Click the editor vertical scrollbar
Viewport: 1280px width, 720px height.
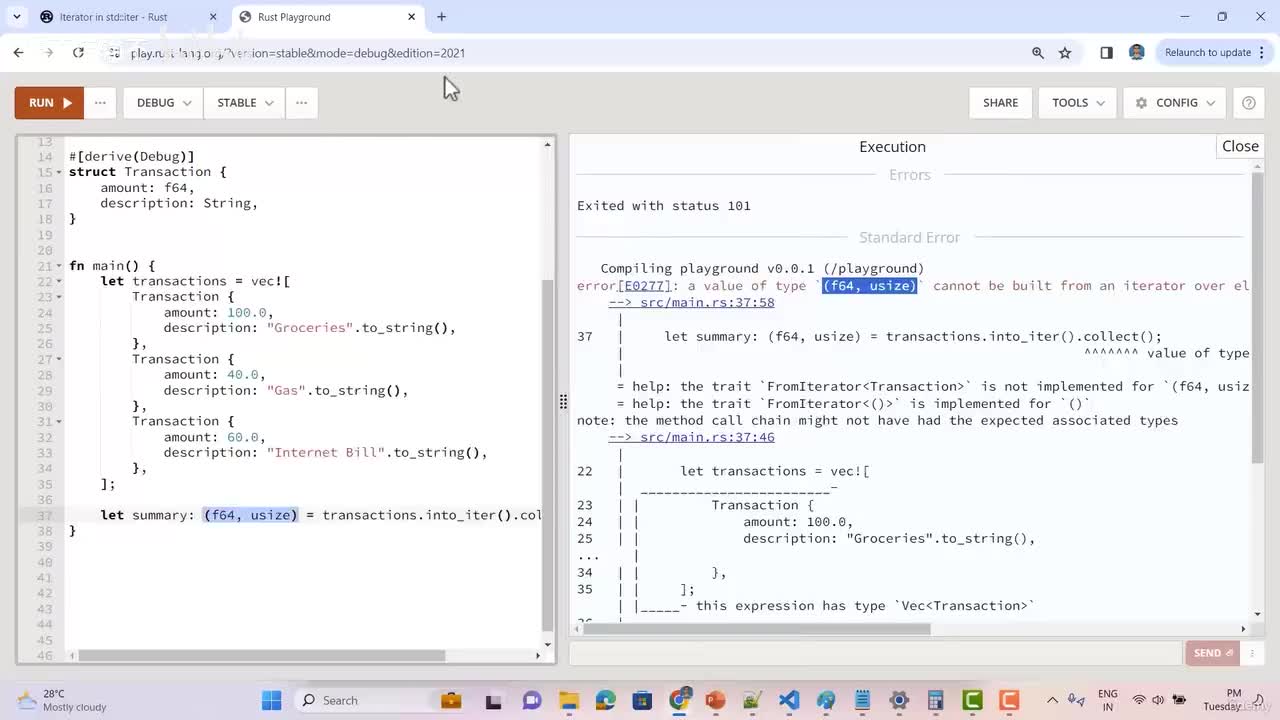[x=547, y=455]
